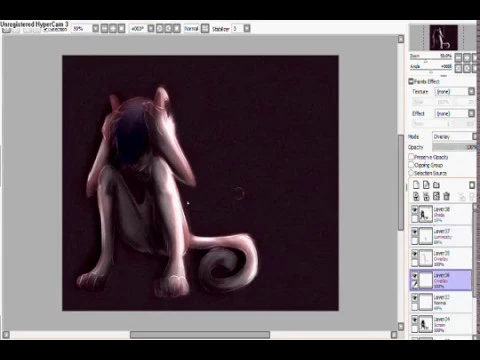This screenshot has height=360, width=480.
Task: Rotate the view counter-clockwise in the navigator panel
Action: point(459,68)
